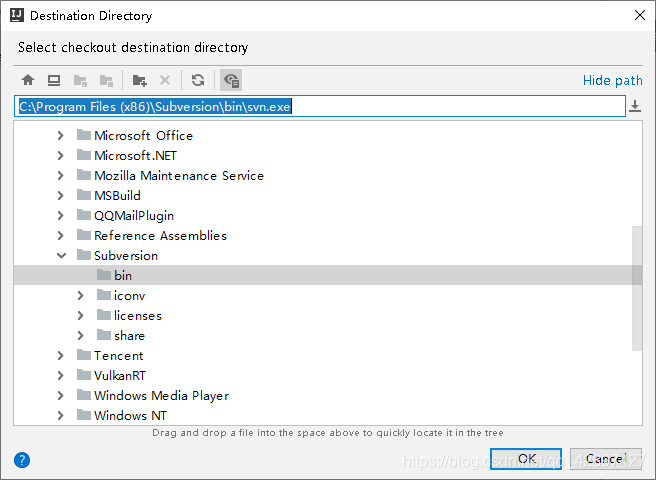656x480 pixels.
Task: Expand the iconv folder
Action: (x=81, y=295)
